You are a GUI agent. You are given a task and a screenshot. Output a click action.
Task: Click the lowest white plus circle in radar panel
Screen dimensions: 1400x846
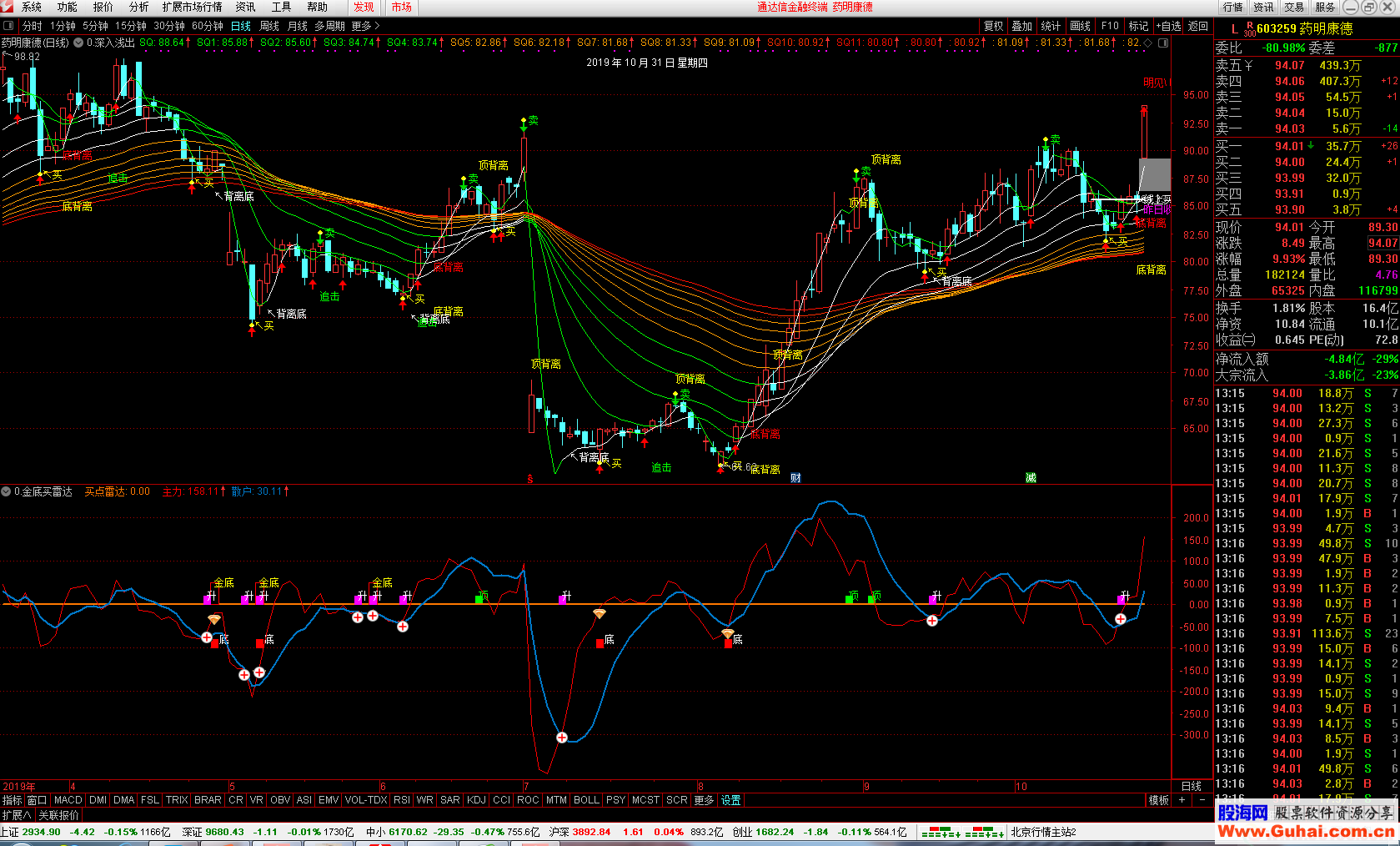(x=562, y=737)
